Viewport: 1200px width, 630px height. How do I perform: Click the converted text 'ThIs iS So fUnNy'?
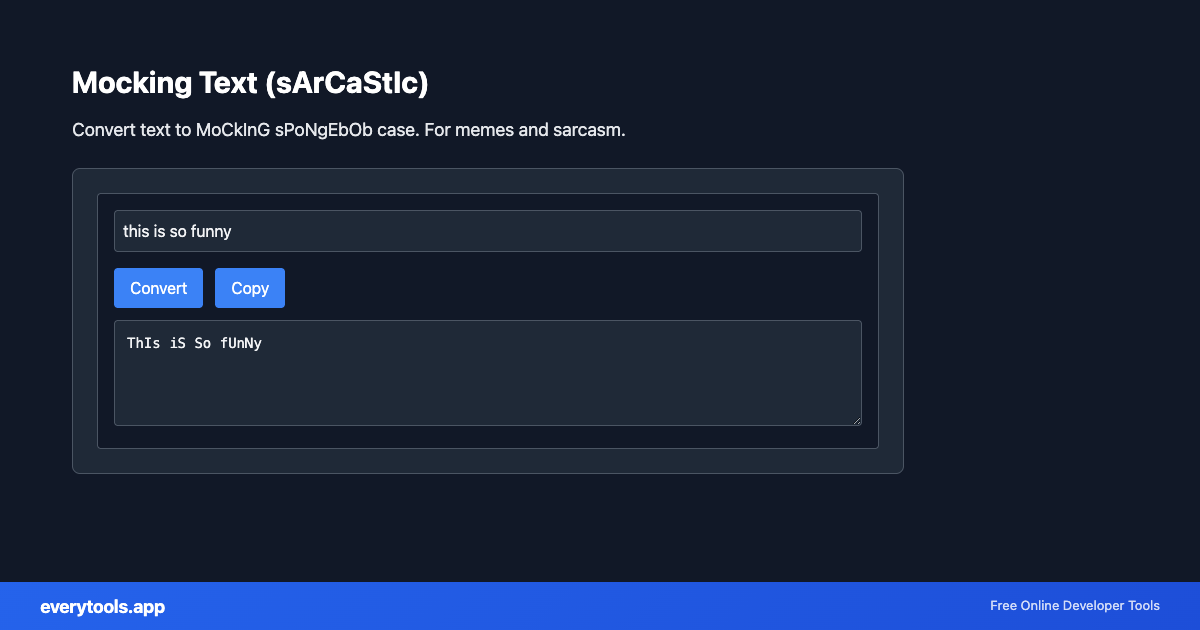point(194,343)
